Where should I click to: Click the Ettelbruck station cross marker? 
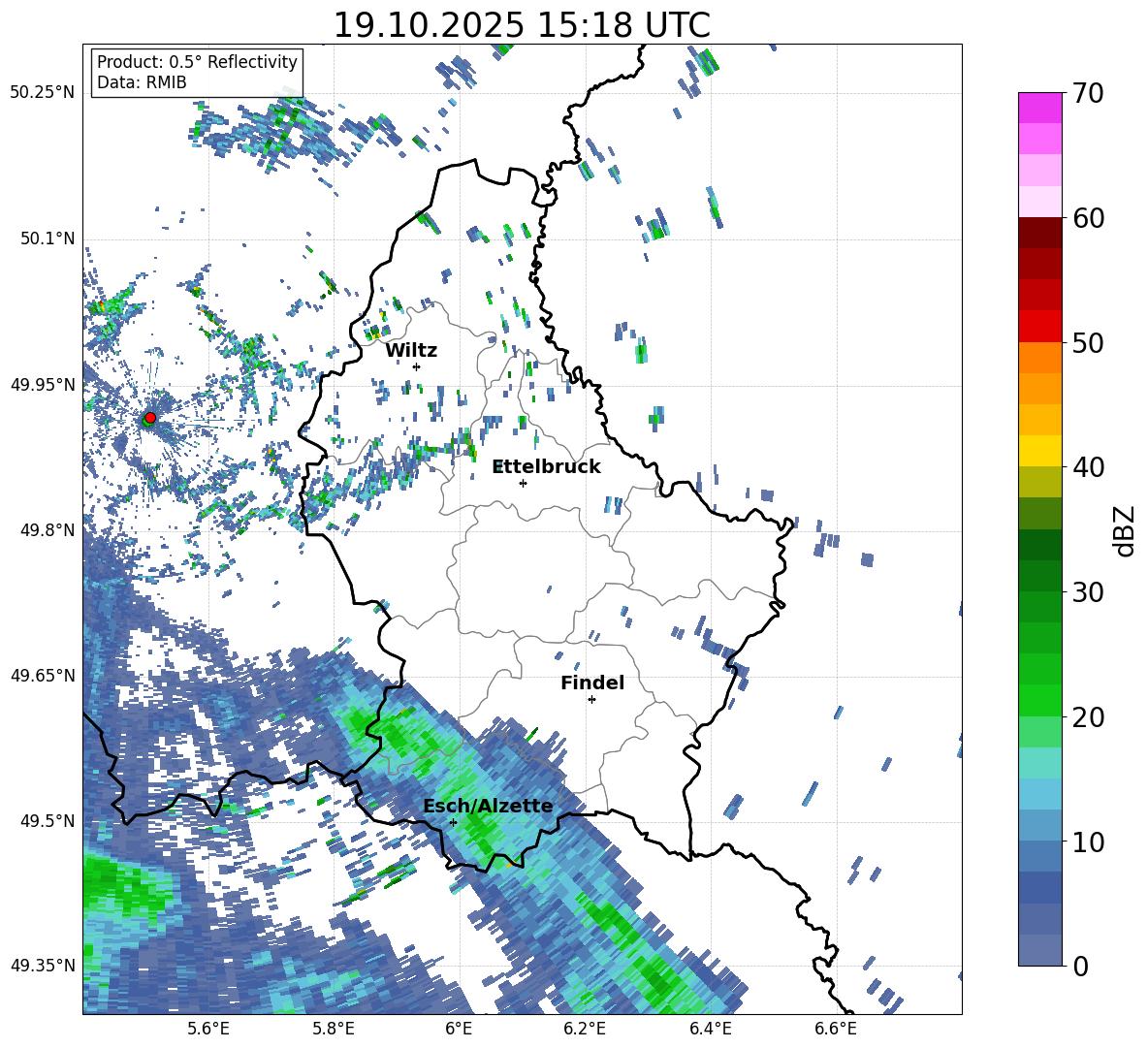pyautogui.click(x=523, y=483)
